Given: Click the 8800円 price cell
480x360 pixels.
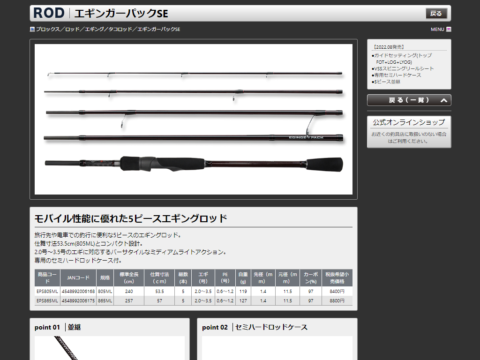Looking at the screenshot, I should pyautogui.click(x=337, y=301).
